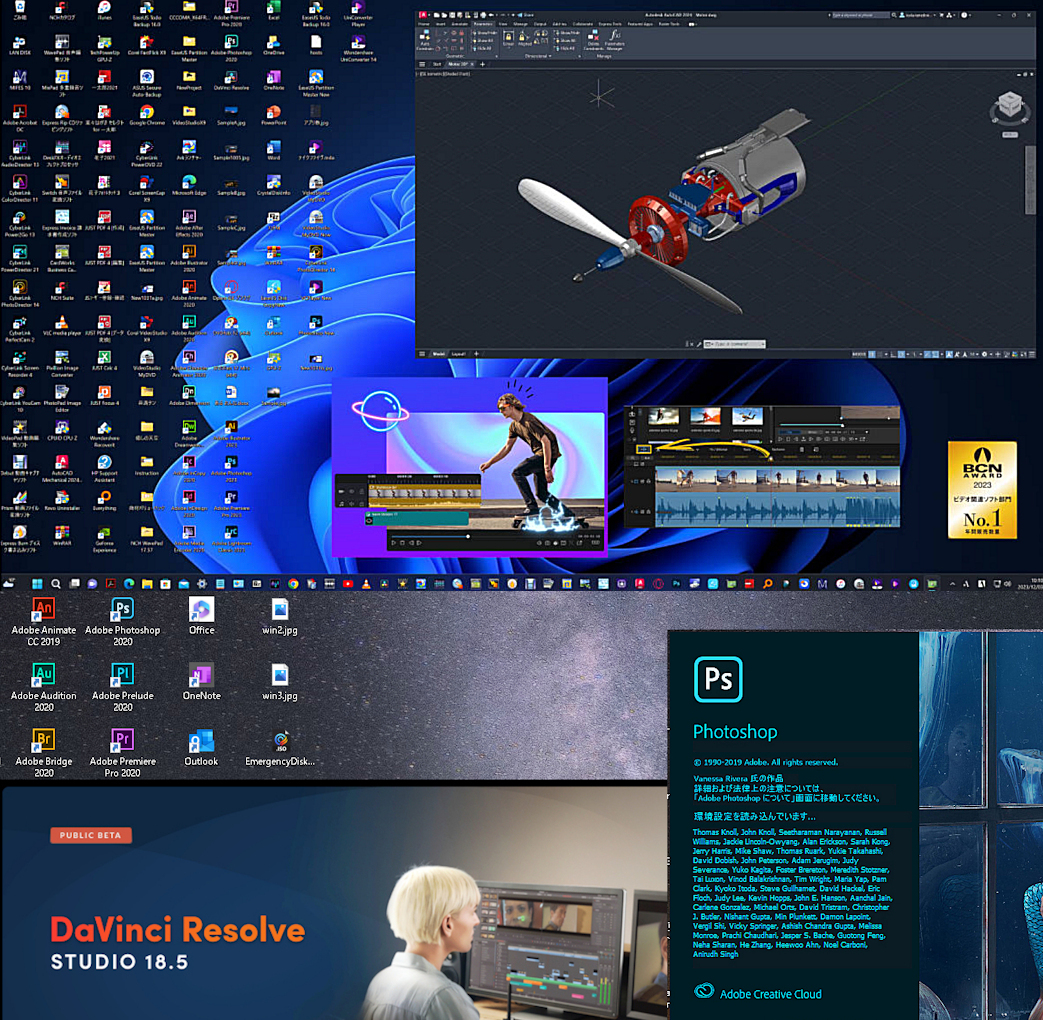Click the Windows Start button on taskbar

(36, 583)
